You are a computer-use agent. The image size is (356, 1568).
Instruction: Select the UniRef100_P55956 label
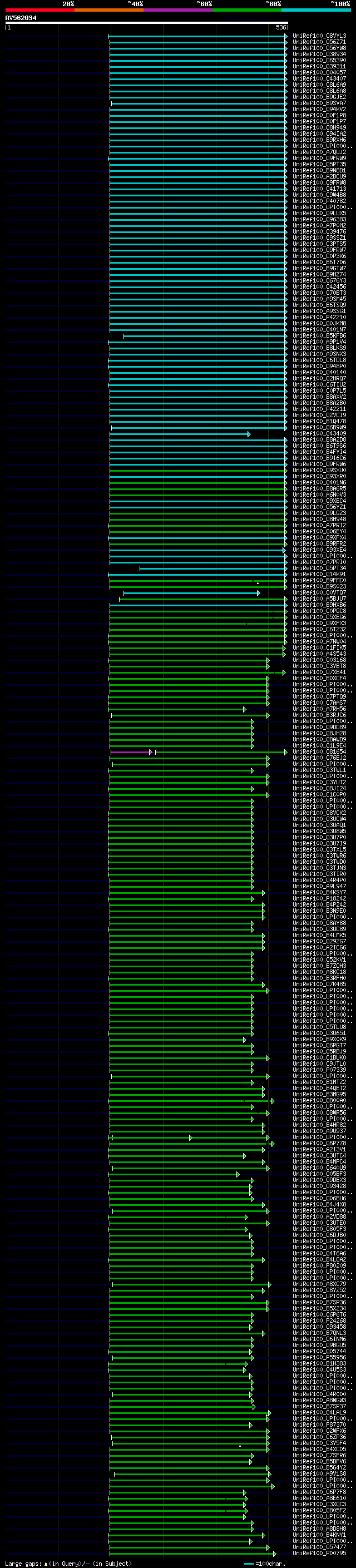coord(319,1358)
